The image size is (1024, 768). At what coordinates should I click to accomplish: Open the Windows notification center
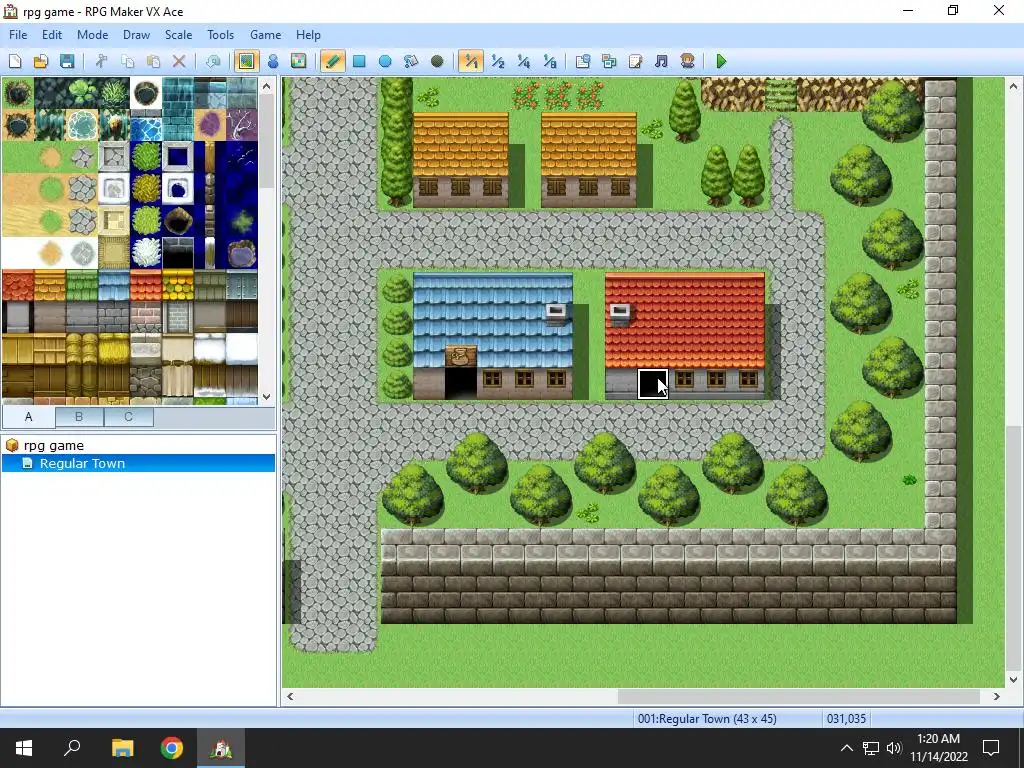click(x=991, y=748)
